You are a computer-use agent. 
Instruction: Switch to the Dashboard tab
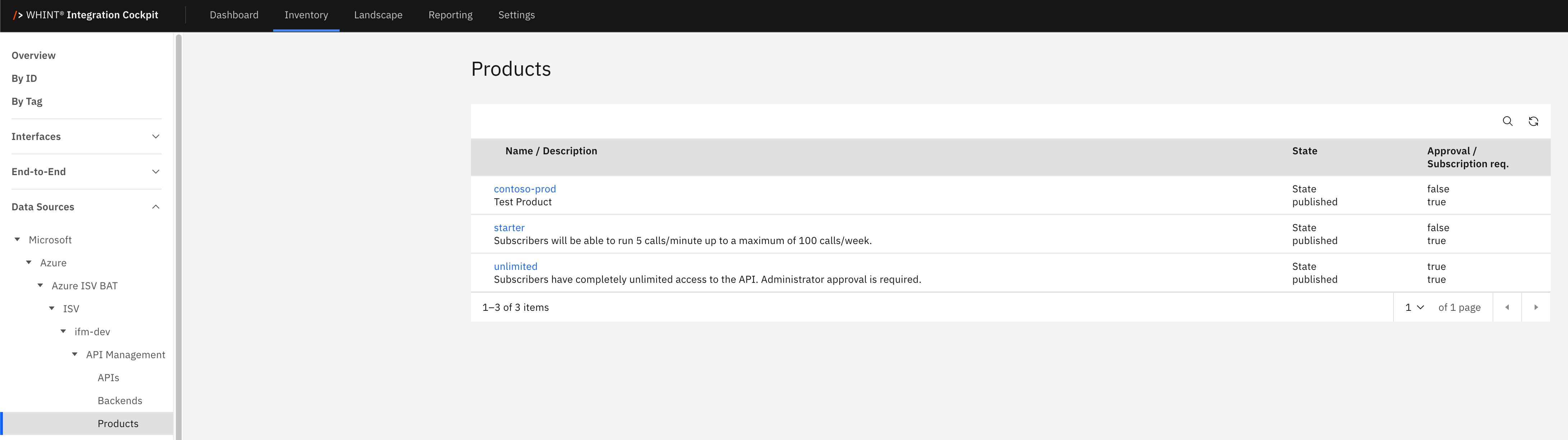[x=234, y=15]
